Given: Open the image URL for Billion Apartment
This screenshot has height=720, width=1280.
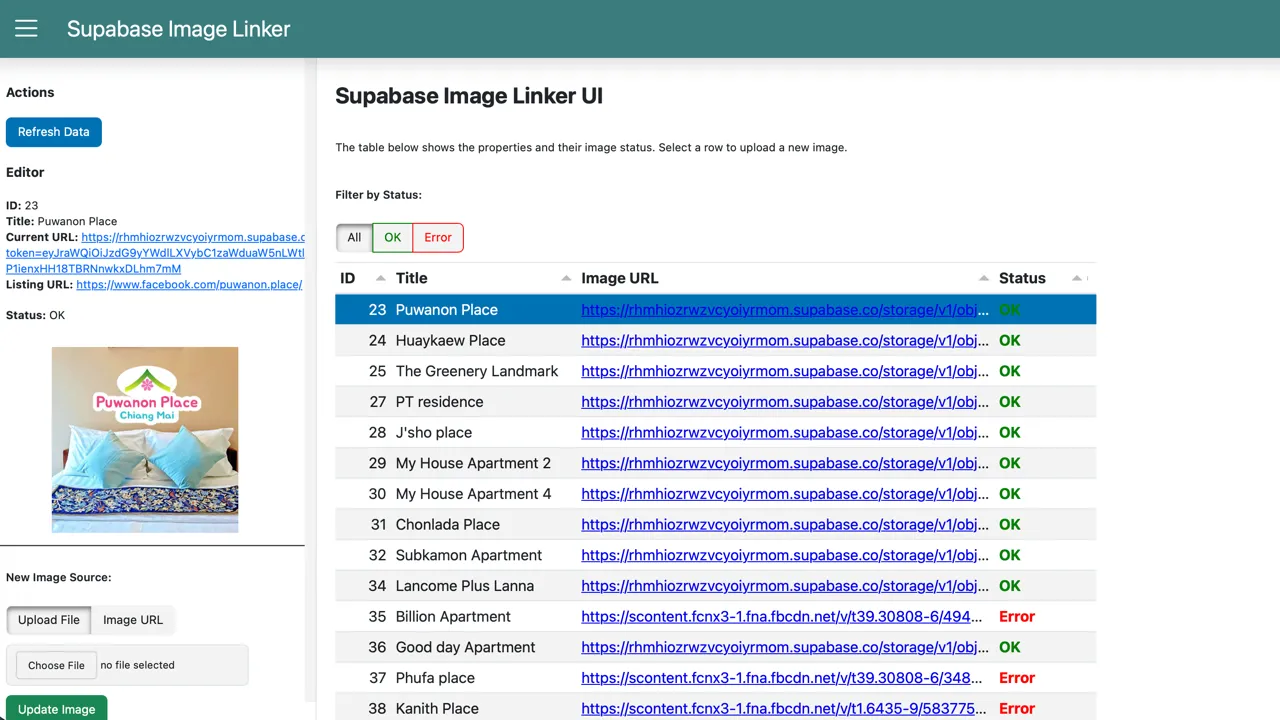Looking at the screenshot, I should pyautogui.click(x=780, y=616).
